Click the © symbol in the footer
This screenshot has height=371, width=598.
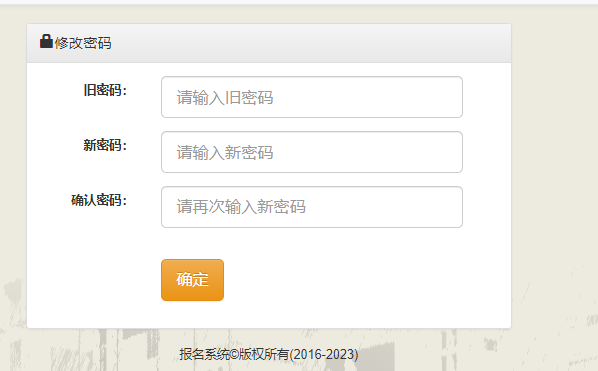point(234,355)
